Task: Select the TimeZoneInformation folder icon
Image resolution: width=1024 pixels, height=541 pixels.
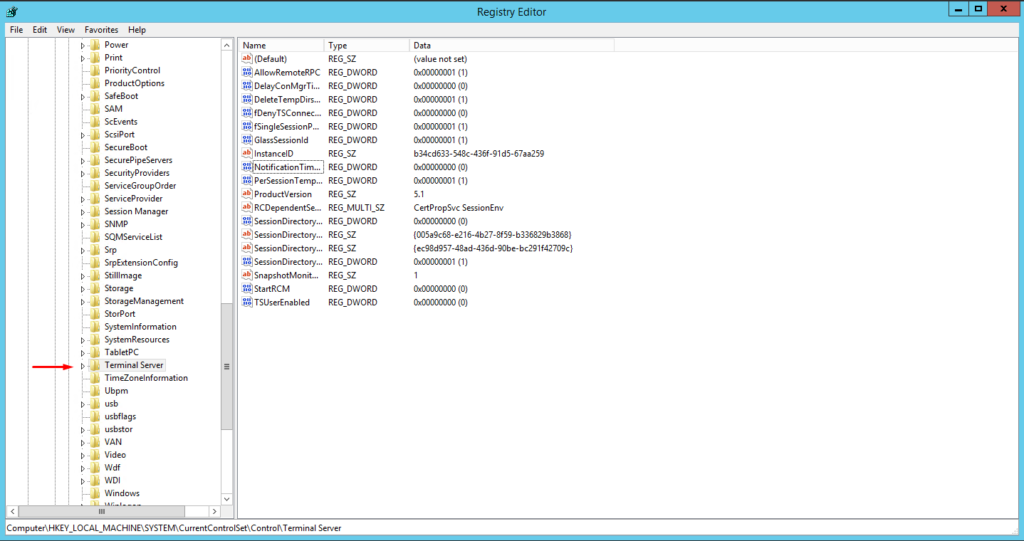Action: tap(95, 378)
